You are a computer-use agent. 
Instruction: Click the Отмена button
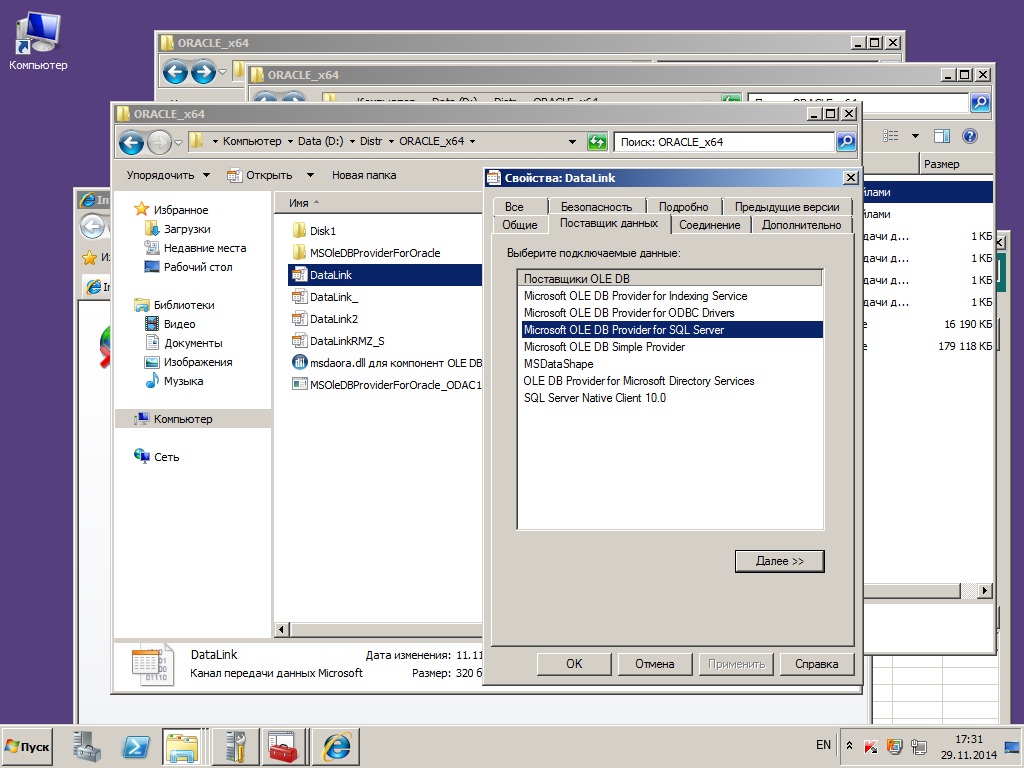654,664
